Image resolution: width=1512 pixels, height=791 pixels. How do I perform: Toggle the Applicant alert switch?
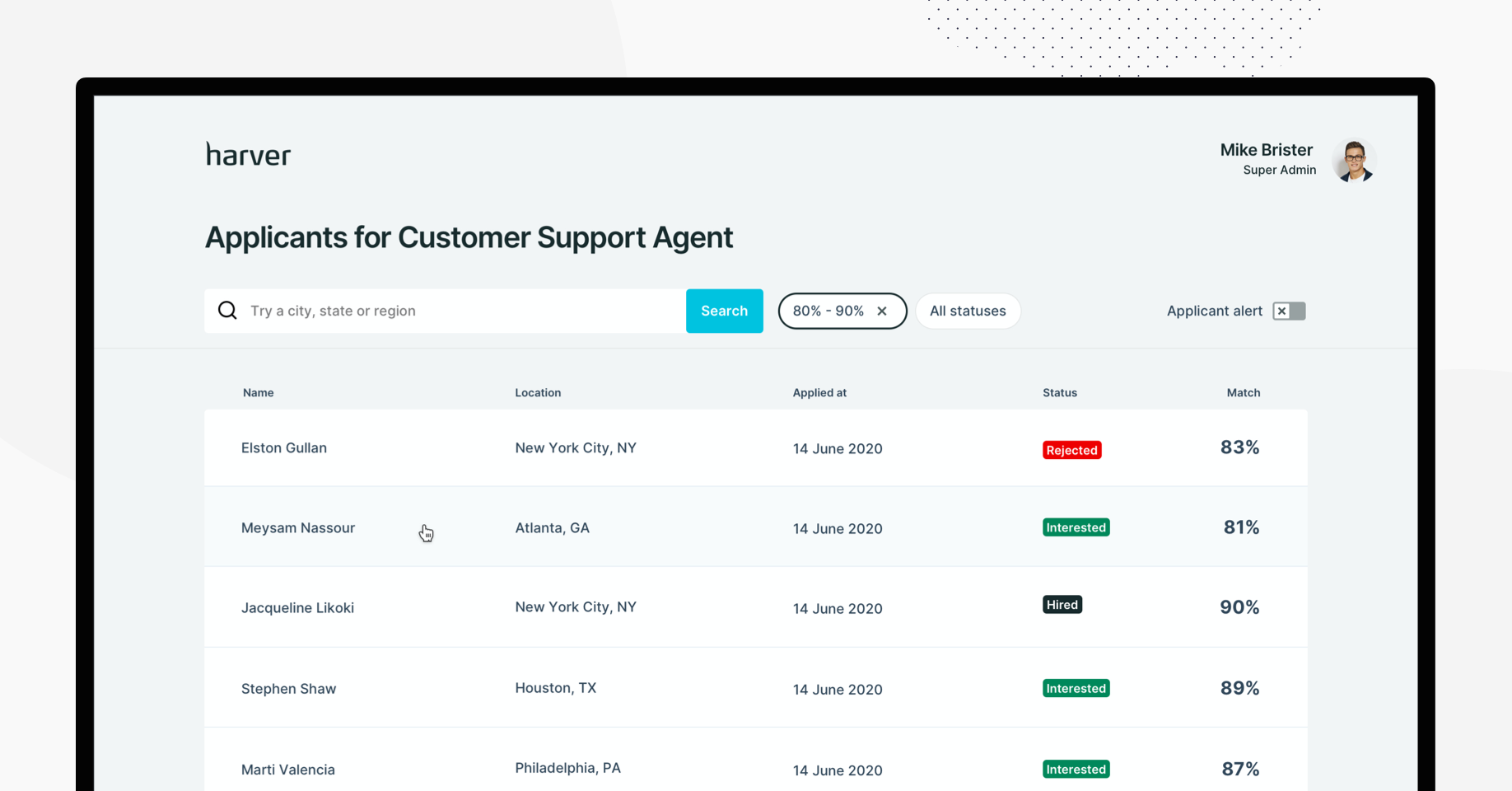tap(1289, 311)
